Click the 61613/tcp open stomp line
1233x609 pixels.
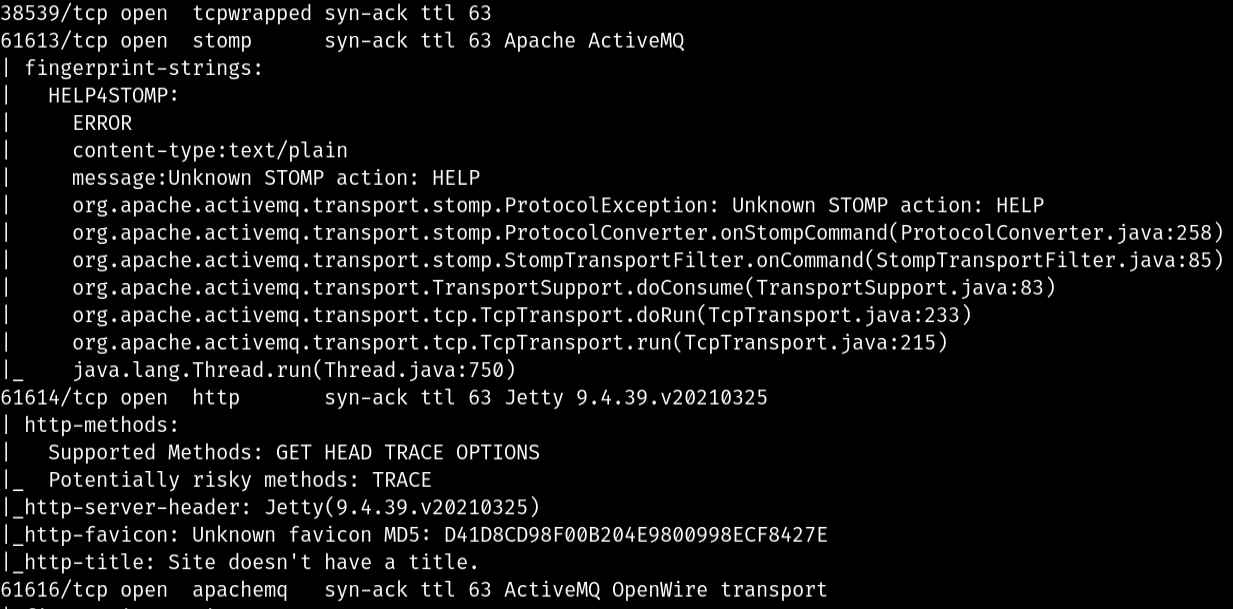pyautogui.click(x=342, y=42)
